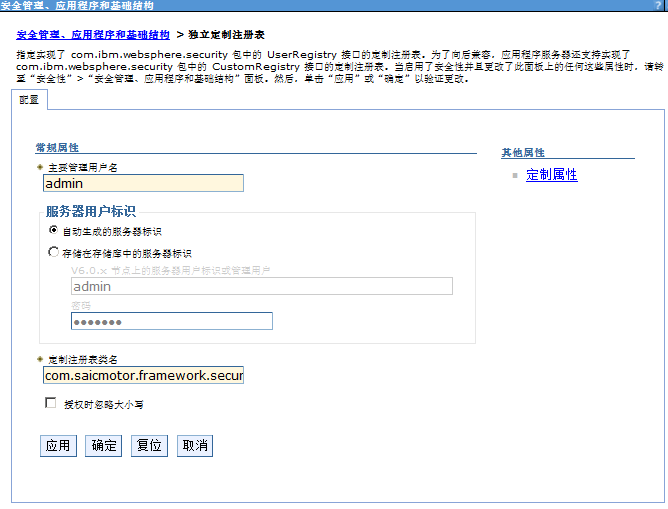668x509 pixels.
Task: Click the 复位 button
Action: [149, 446]
